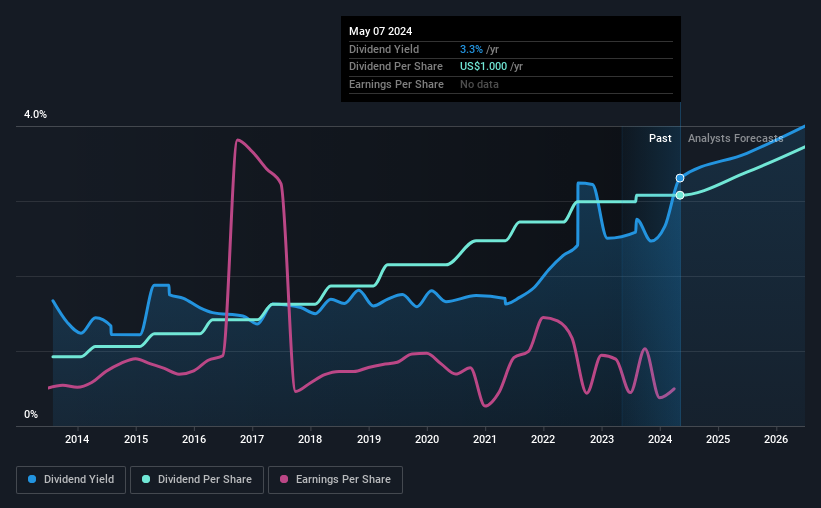The width and height of the screenshot is (821, 508).
Task: Click the teal Dividend Per Share legend dot
Action: point(145,480)
